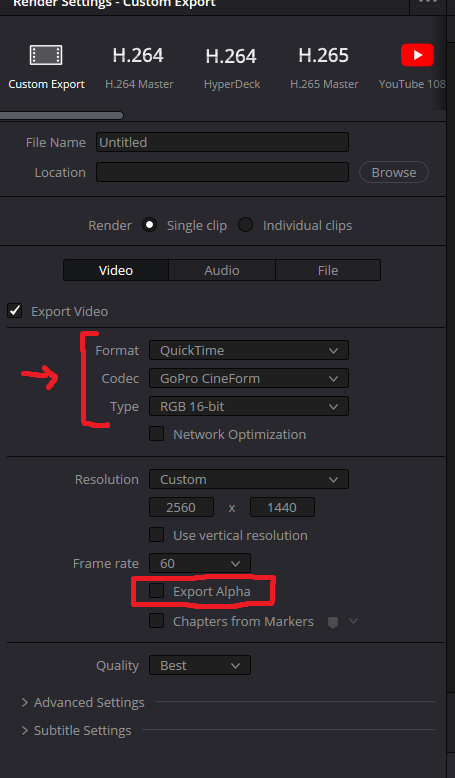Enable the Export Alpha checkbox
455x778 pixels.
[157, 590]
